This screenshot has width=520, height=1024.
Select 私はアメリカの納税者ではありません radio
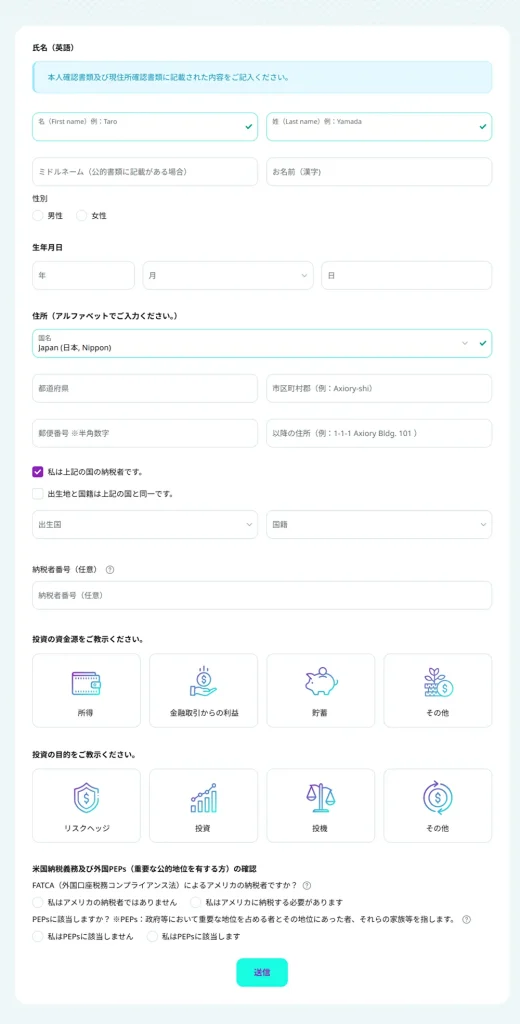tap(37, 903)
